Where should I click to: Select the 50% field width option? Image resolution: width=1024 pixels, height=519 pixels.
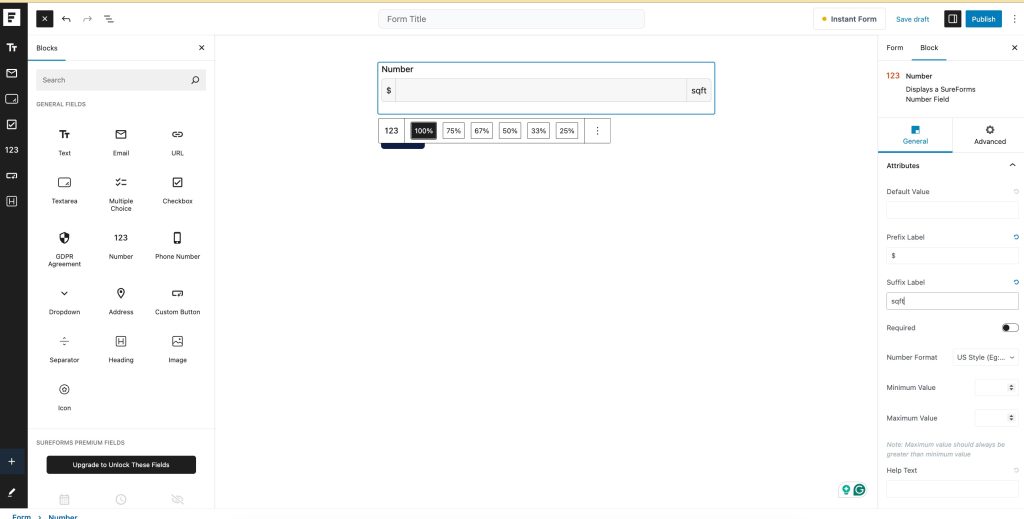[x=510, y=131]
